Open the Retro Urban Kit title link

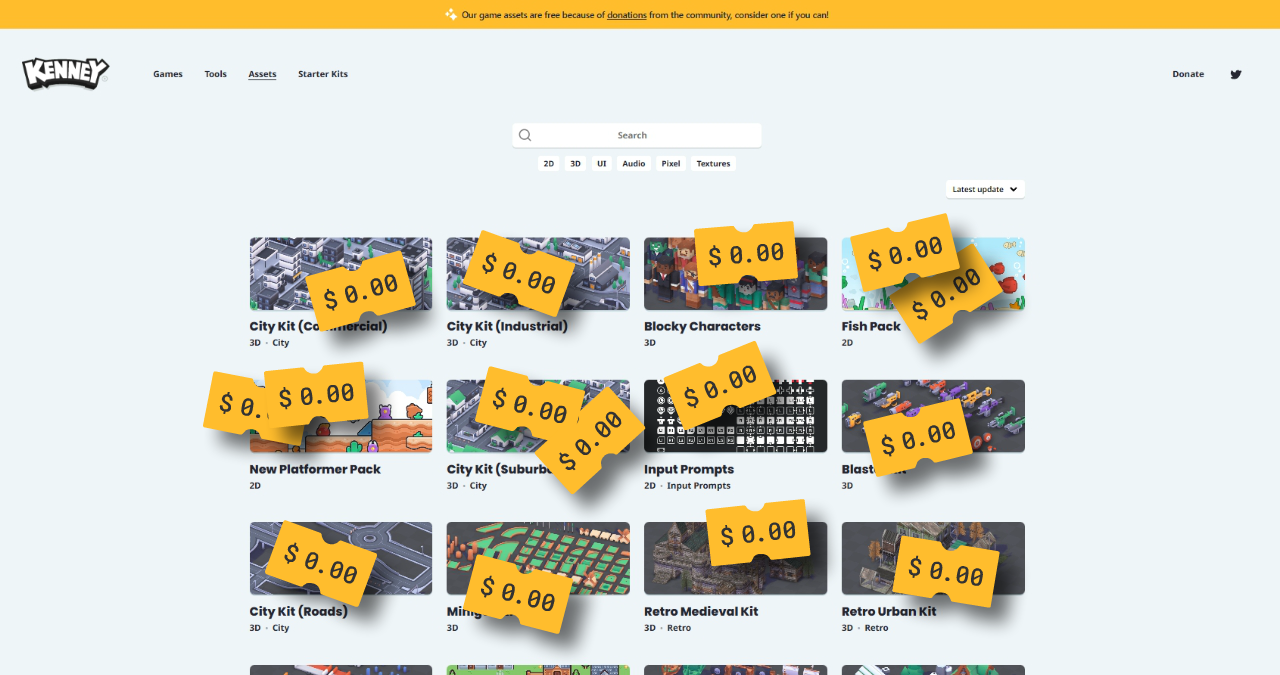pos(889,611)
